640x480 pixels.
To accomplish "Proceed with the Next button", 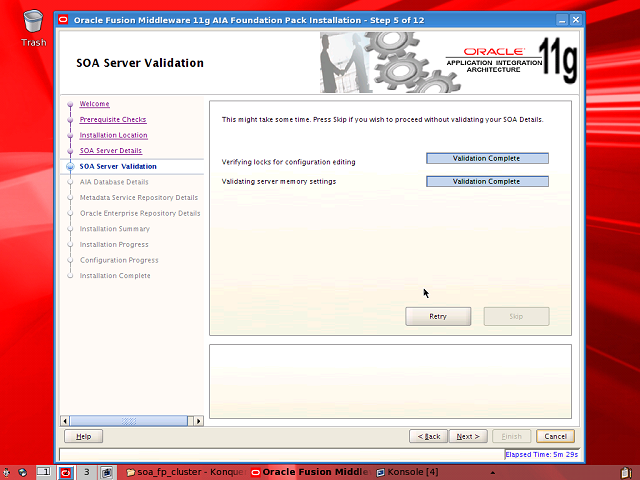I will (468, 436).
